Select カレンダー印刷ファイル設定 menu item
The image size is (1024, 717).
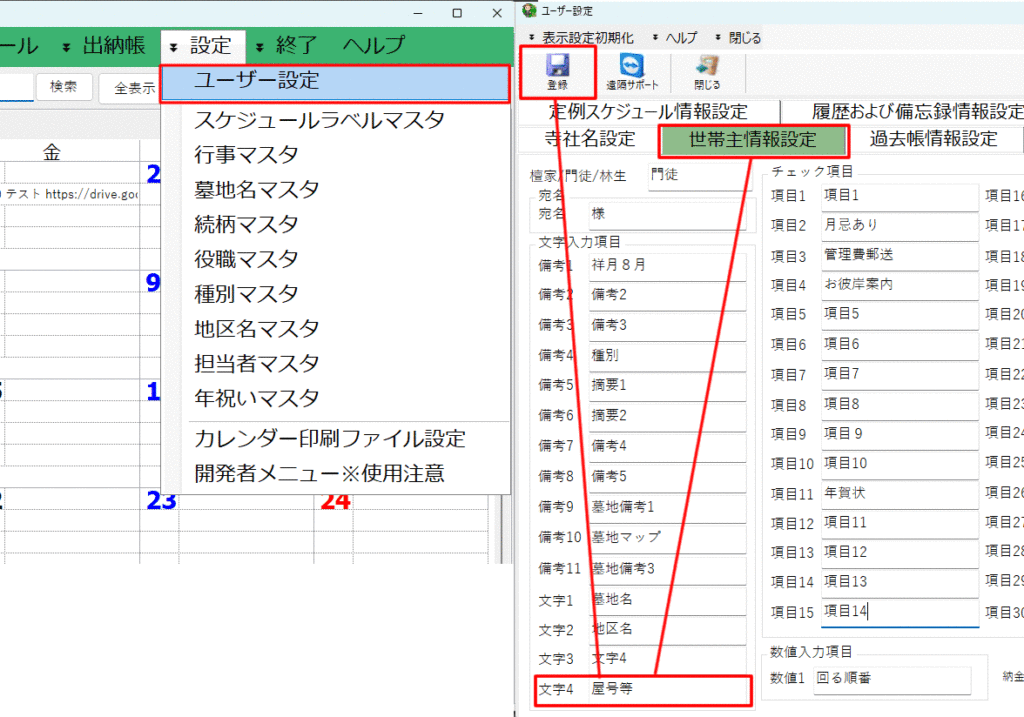[330, 439]
